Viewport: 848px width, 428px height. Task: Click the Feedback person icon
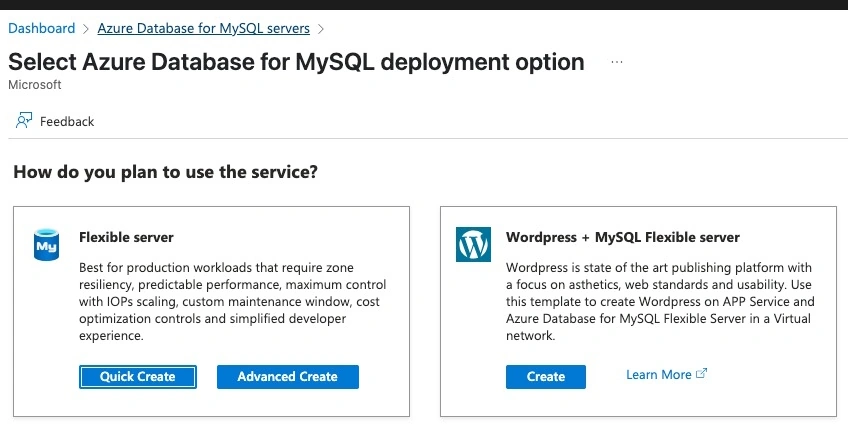(24, 120)
